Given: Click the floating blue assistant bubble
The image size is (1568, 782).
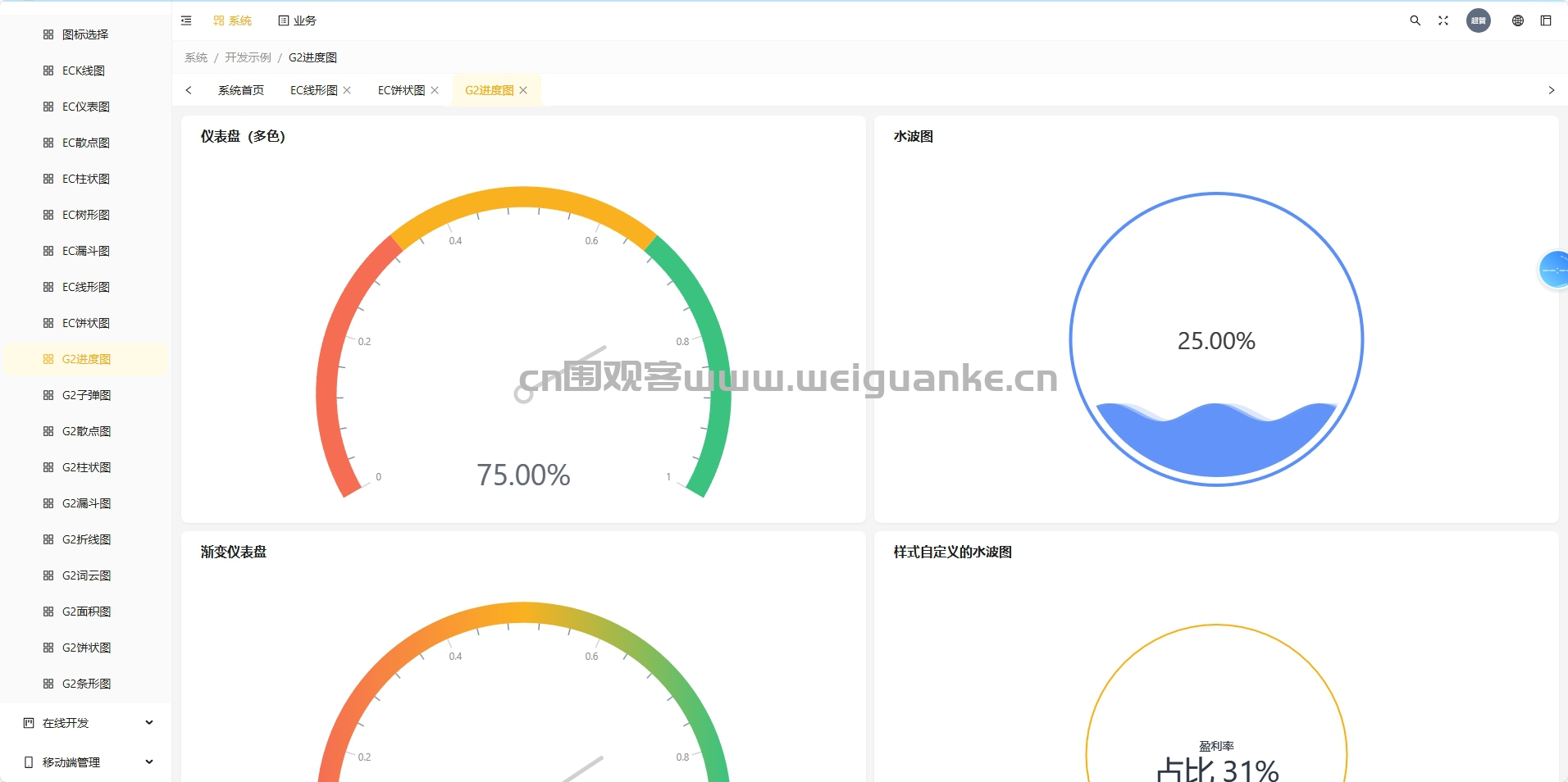Looking at the screenshot, I should (x=1554, y=270).
